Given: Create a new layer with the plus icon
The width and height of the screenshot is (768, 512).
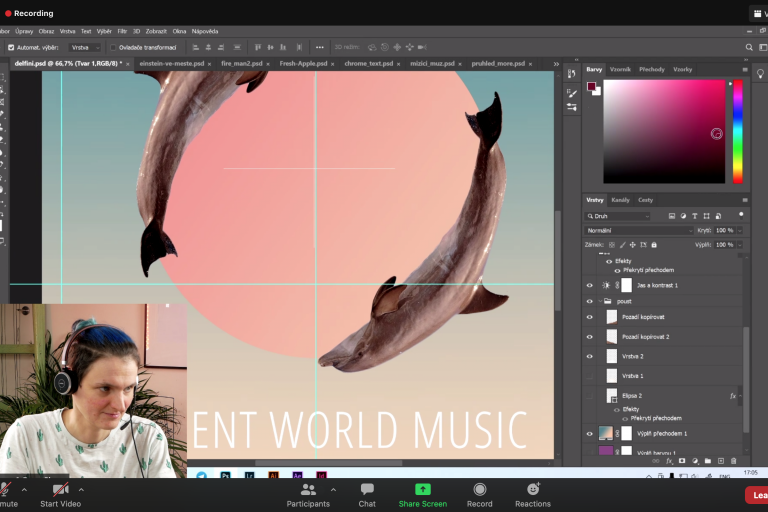Looking at the screenshot, I should (720, 461).
